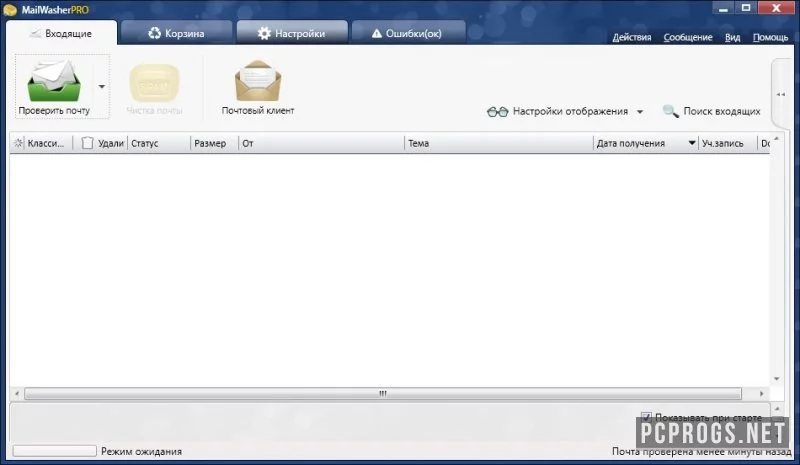Collapse the right side panel arrows
The image size is (800, 465).
pos(781,94)
